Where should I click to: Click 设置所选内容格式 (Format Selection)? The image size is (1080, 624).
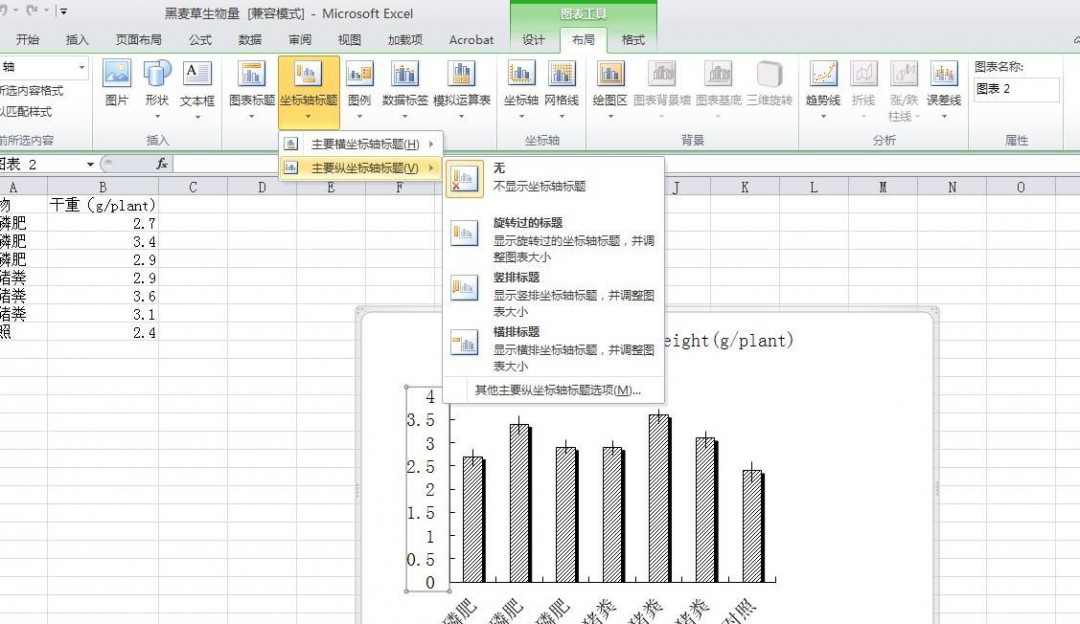32,91
